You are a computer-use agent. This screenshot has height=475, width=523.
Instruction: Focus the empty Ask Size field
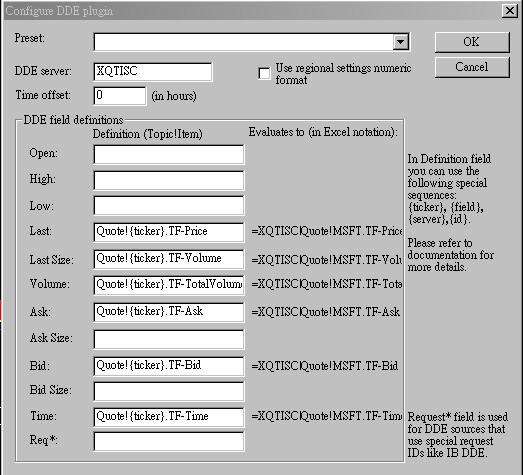[169, 339]
